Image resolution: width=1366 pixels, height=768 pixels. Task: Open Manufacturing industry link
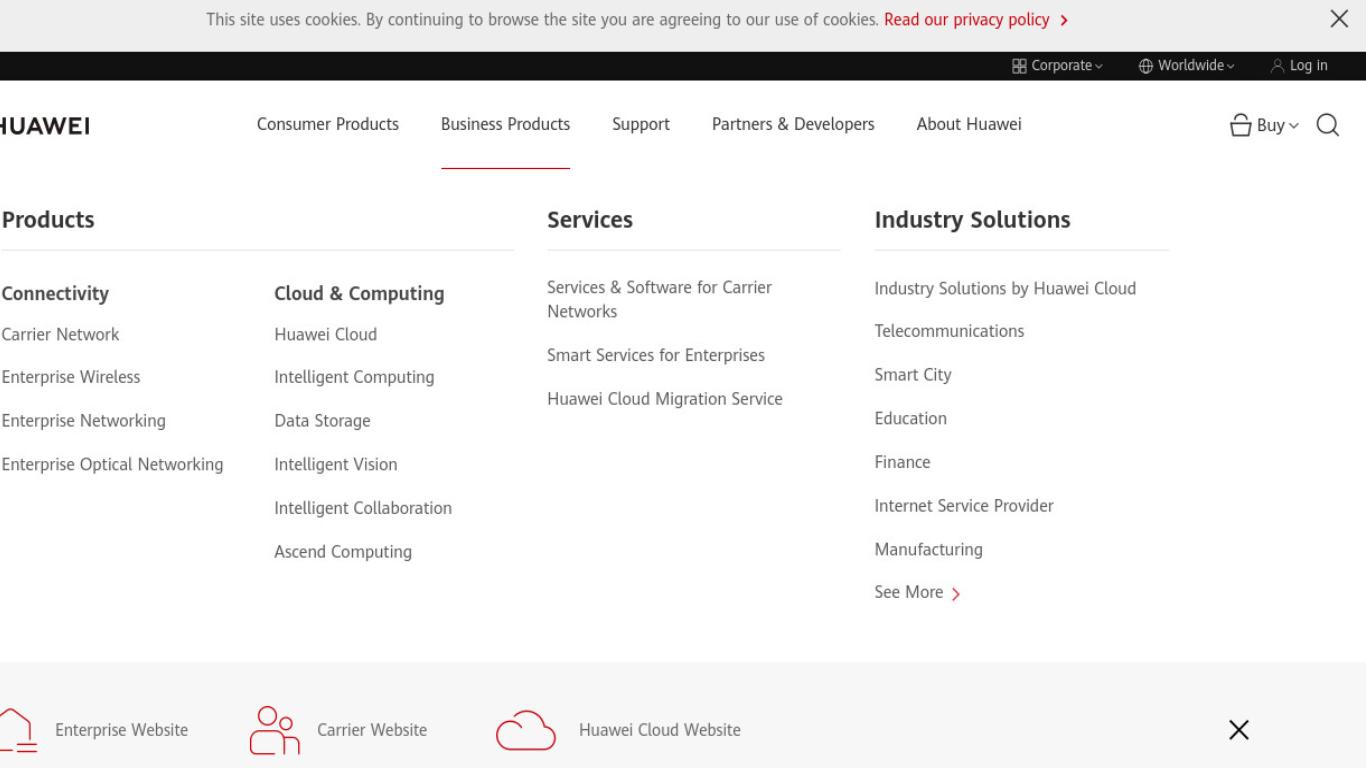coord(929,550)
